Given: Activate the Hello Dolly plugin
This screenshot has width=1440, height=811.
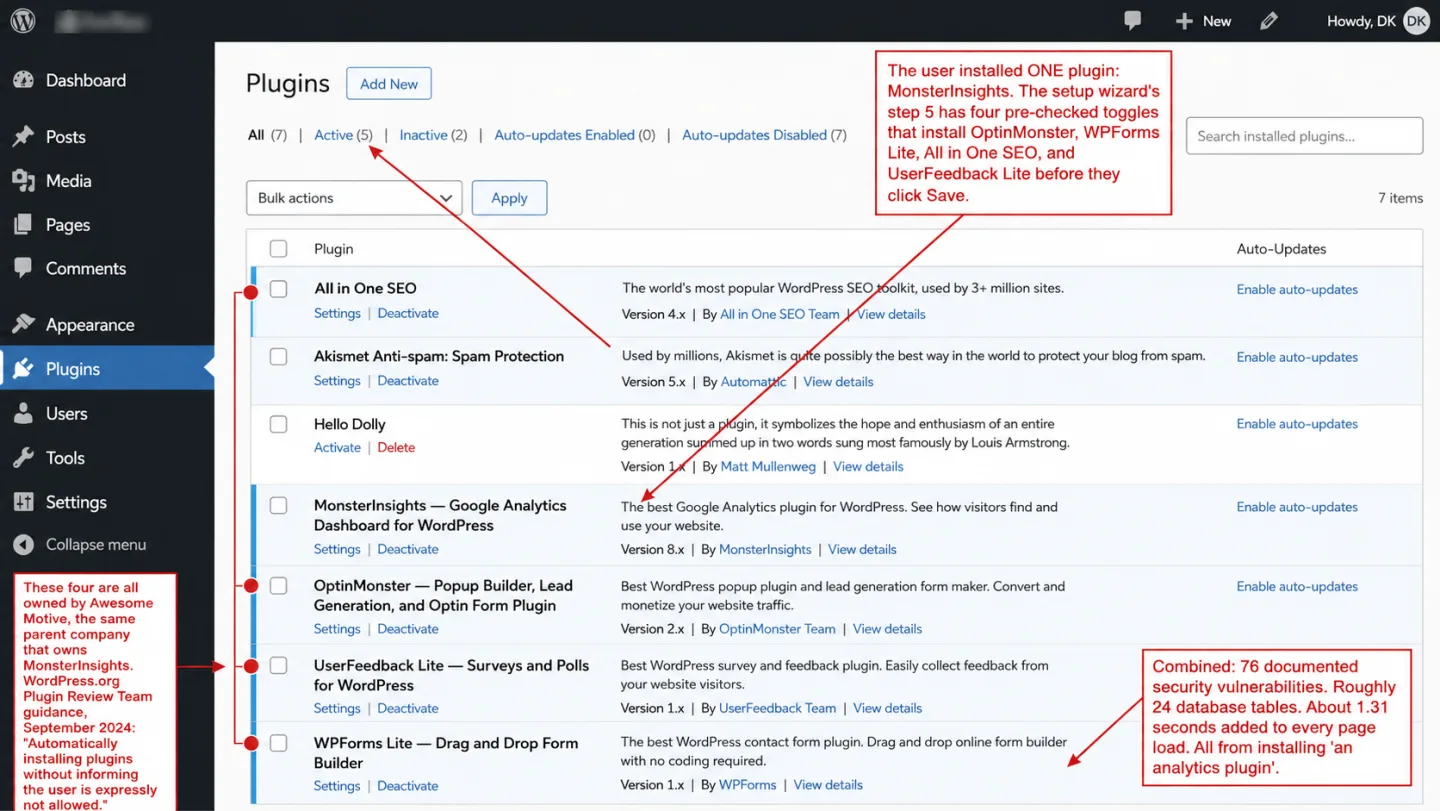Looking at the screenshot, I should pyautogui.click(x=337, y=447).
